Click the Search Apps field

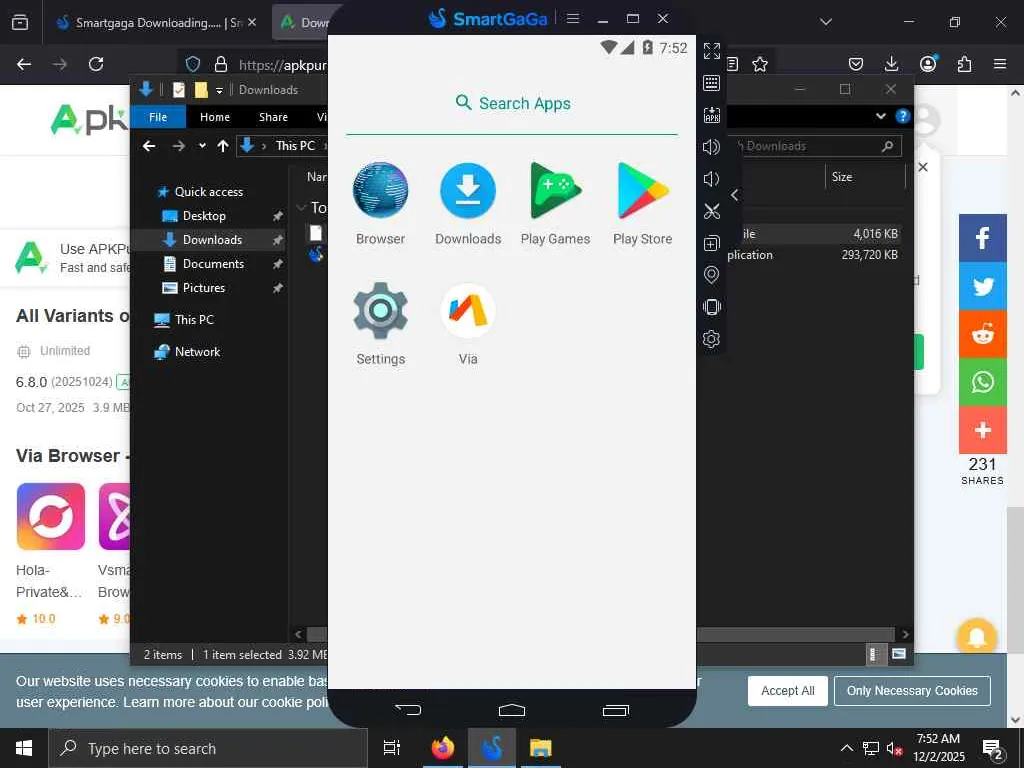[512, 103]
